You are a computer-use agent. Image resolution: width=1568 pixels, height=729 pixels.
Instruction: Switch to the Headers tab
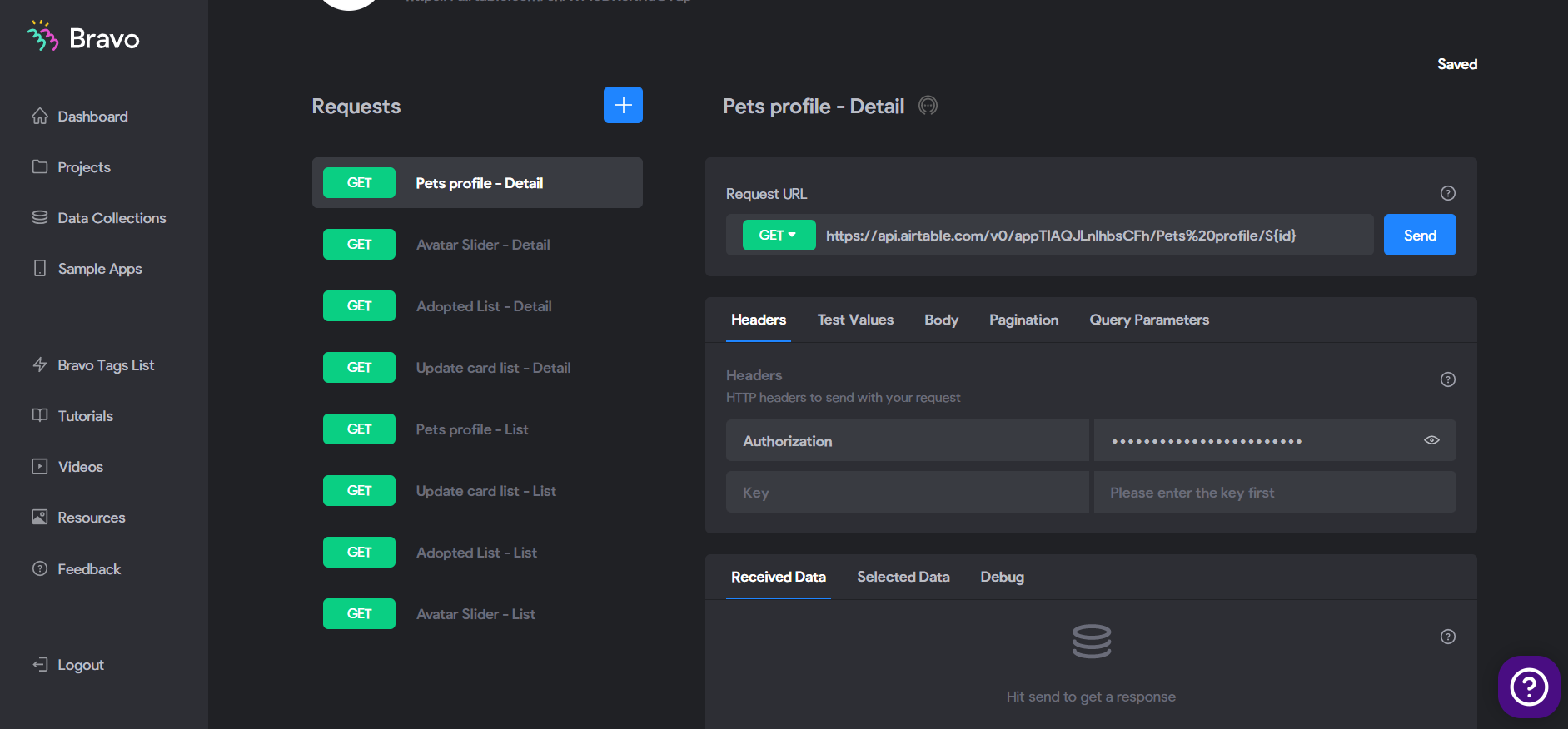[x=759, y=320]
